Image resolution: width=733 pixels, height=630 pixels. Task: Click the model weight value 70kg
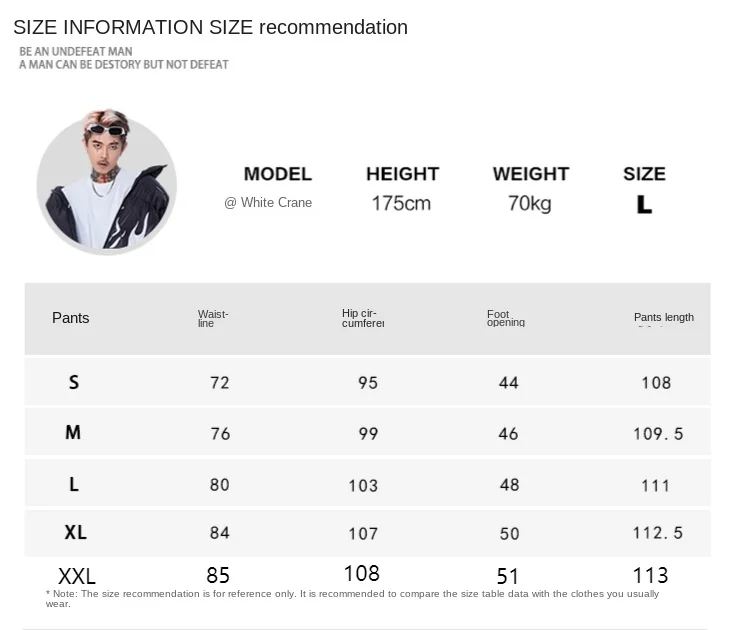coord(529,204)
